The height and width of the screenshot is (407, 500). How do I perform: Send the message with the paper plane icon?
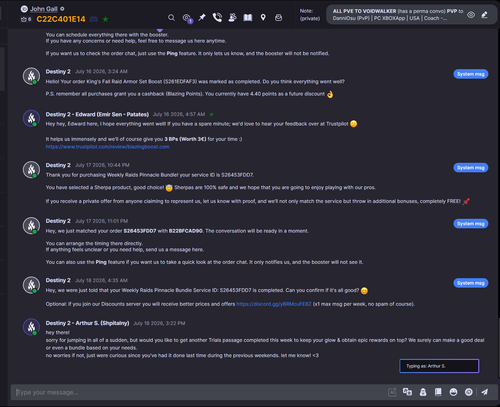tap(484, 392)
